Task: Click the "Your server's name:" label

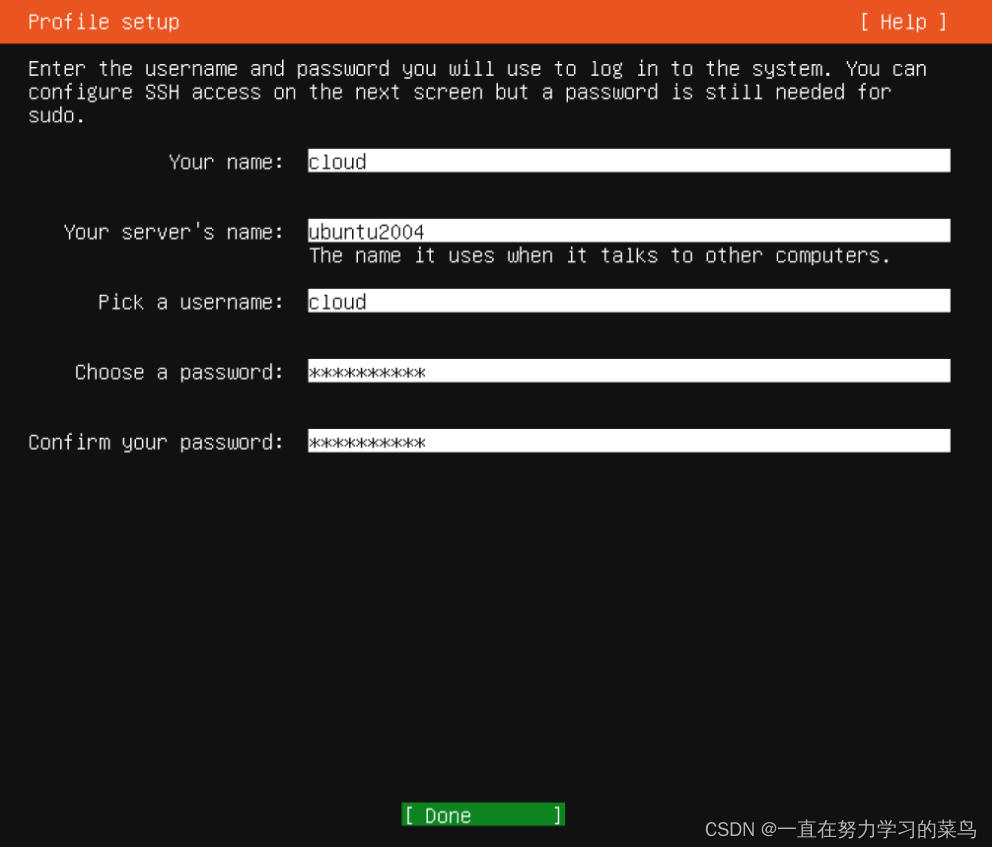Action: (173, 232)
